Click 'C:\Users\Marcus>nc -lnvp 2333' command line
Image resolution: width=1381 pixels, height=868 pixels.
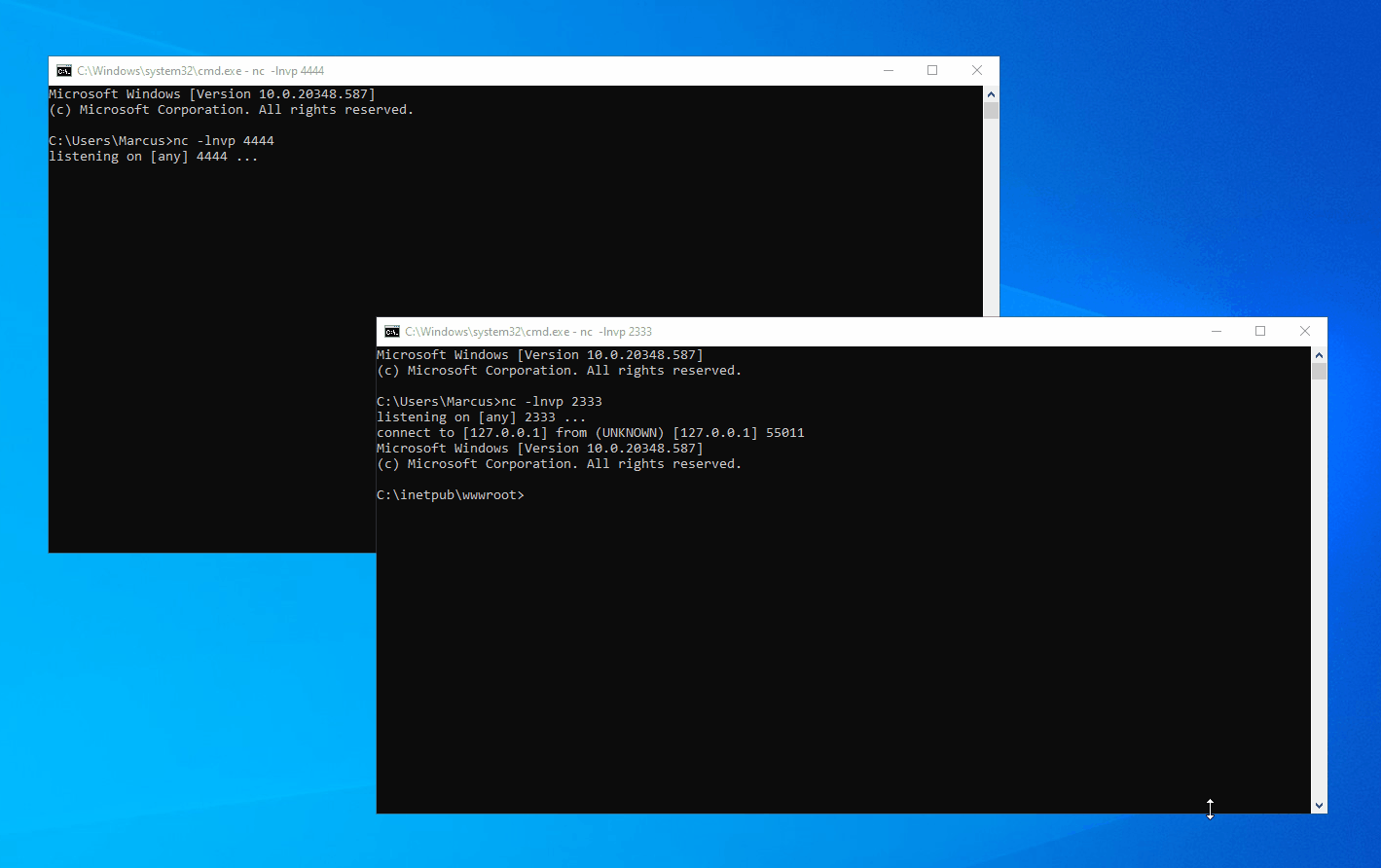point(490,402)
